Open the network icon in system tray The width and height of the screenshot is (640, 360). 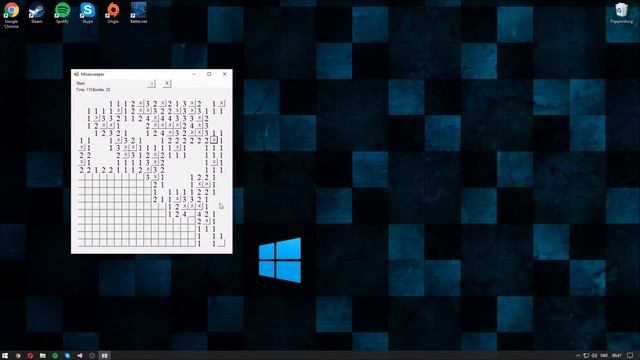click(586, 356)
